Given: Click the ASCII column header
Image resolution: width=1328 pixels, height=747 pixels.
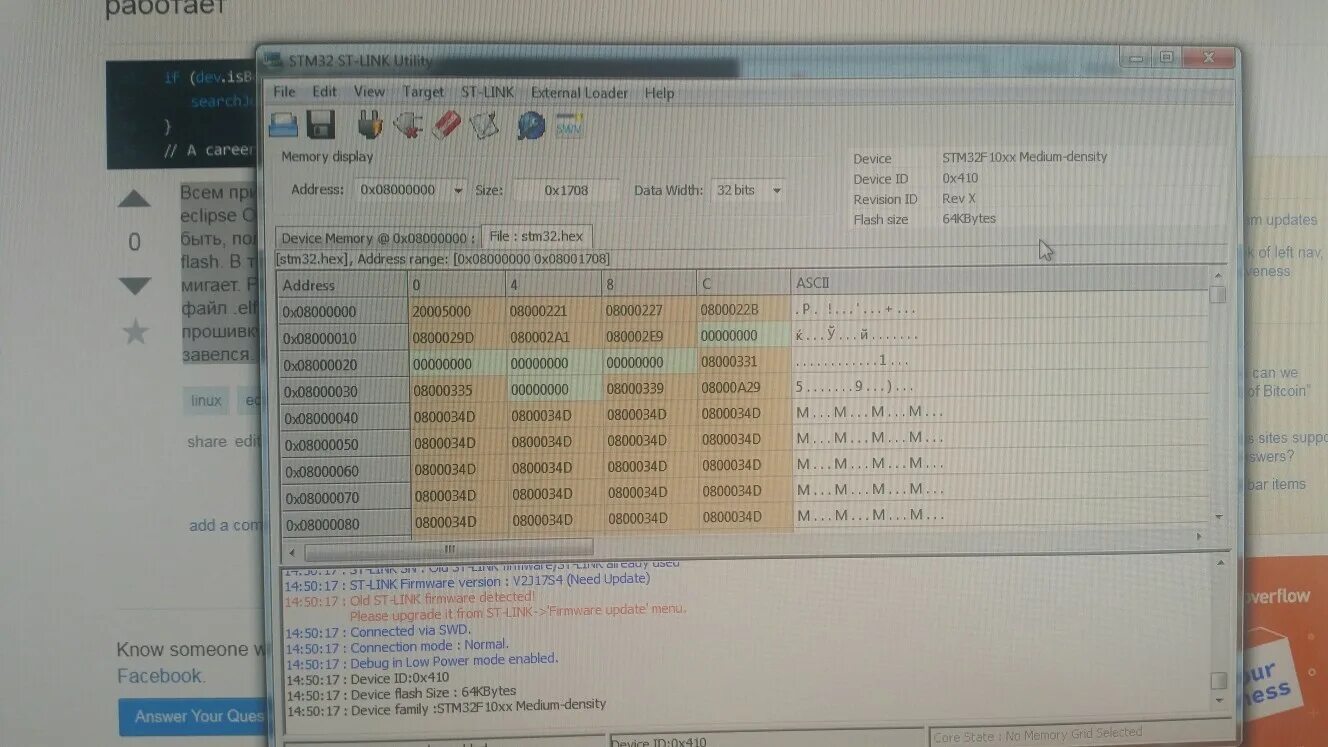Looking at the screenshot, I should pos(1000,284).
